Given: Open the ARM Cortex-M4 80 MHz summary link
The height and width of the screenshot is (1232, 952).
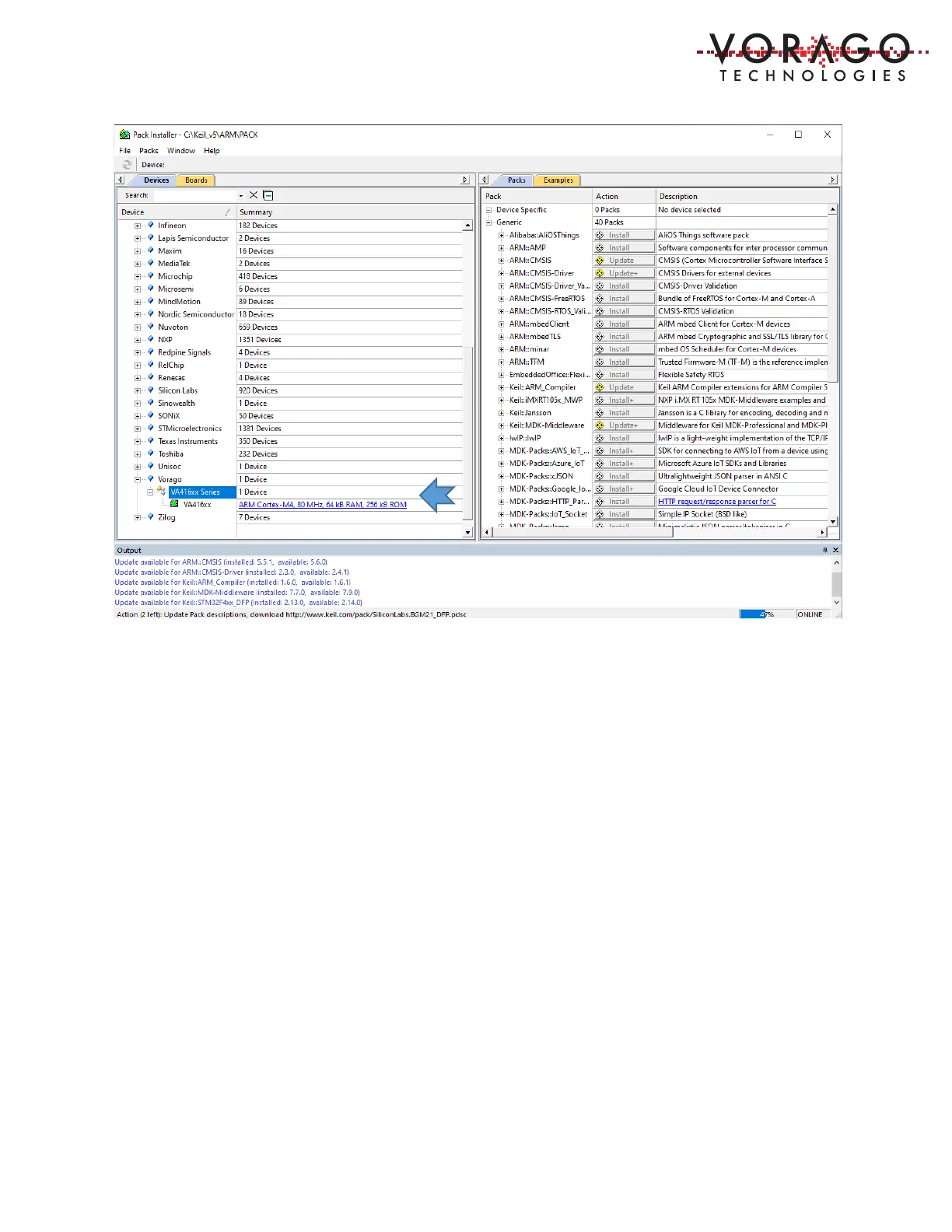Looking at the screenshot, I should 323,505.
